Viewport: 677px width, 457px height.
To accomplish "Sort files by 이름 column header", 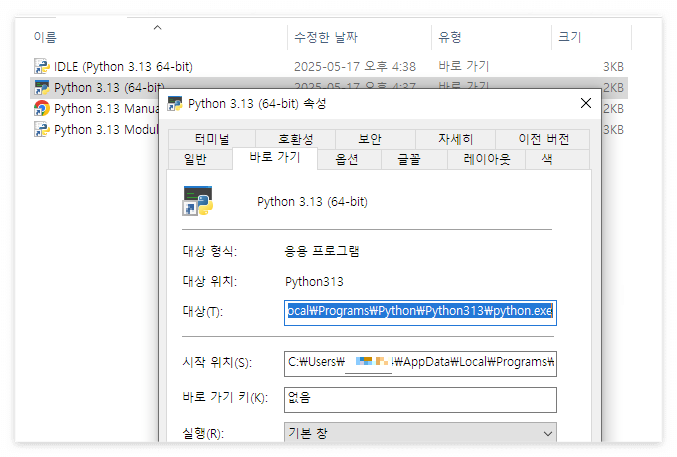I will tap(159, 37).
